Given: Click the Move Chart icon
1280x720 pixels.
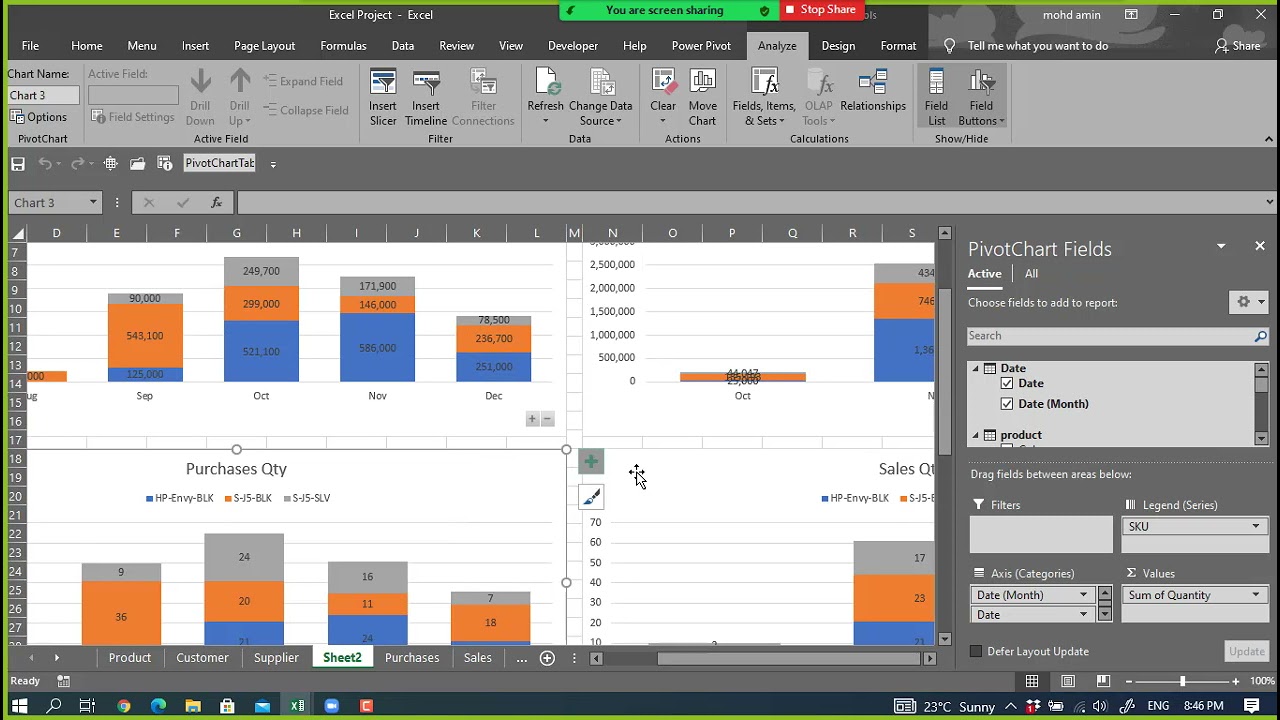Looking at the screenshot, I should click(702, 97).
